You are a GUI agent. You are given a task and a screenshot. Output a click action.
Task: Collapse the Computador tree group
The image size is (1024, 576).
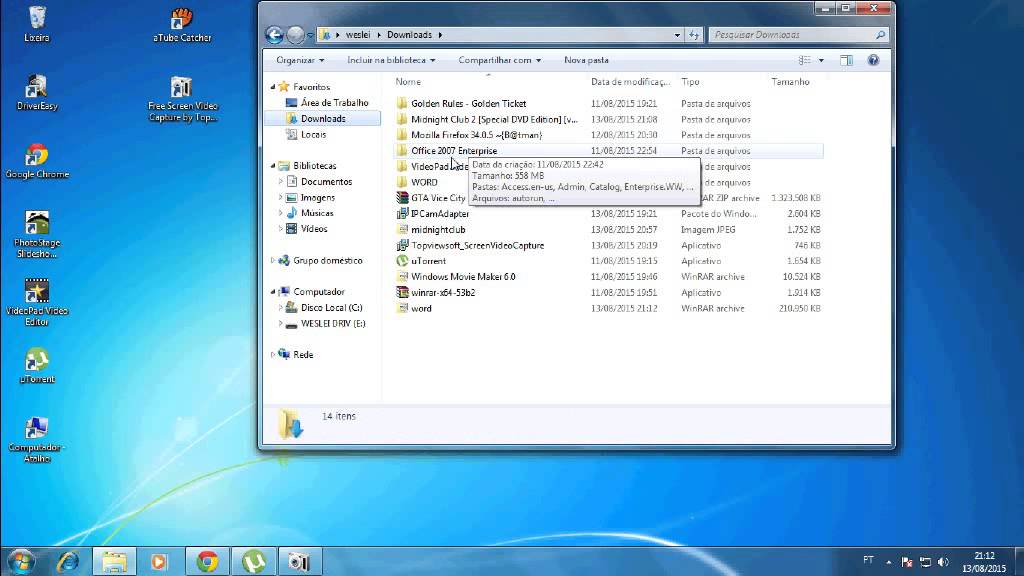click(273, 292)
